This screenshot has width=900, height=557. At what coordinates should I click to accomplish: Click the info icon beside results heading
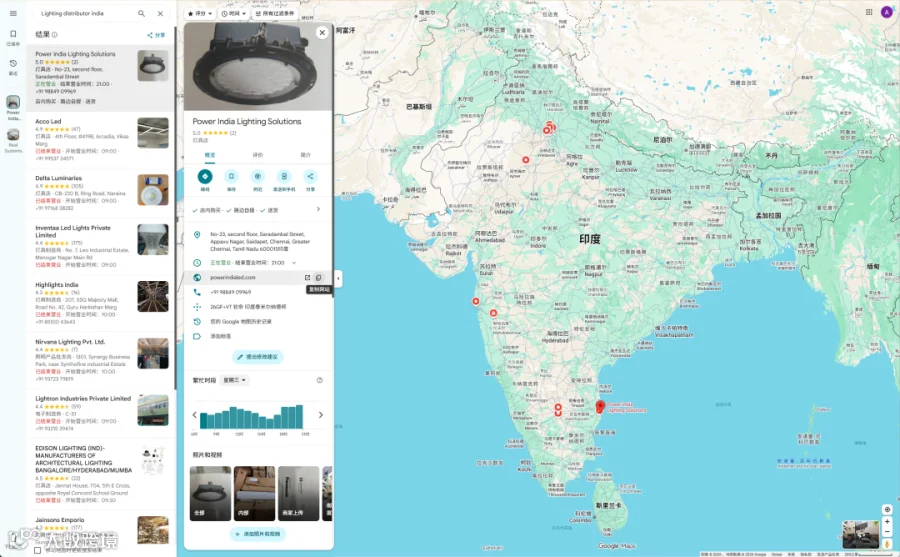(x=55, y=34)
